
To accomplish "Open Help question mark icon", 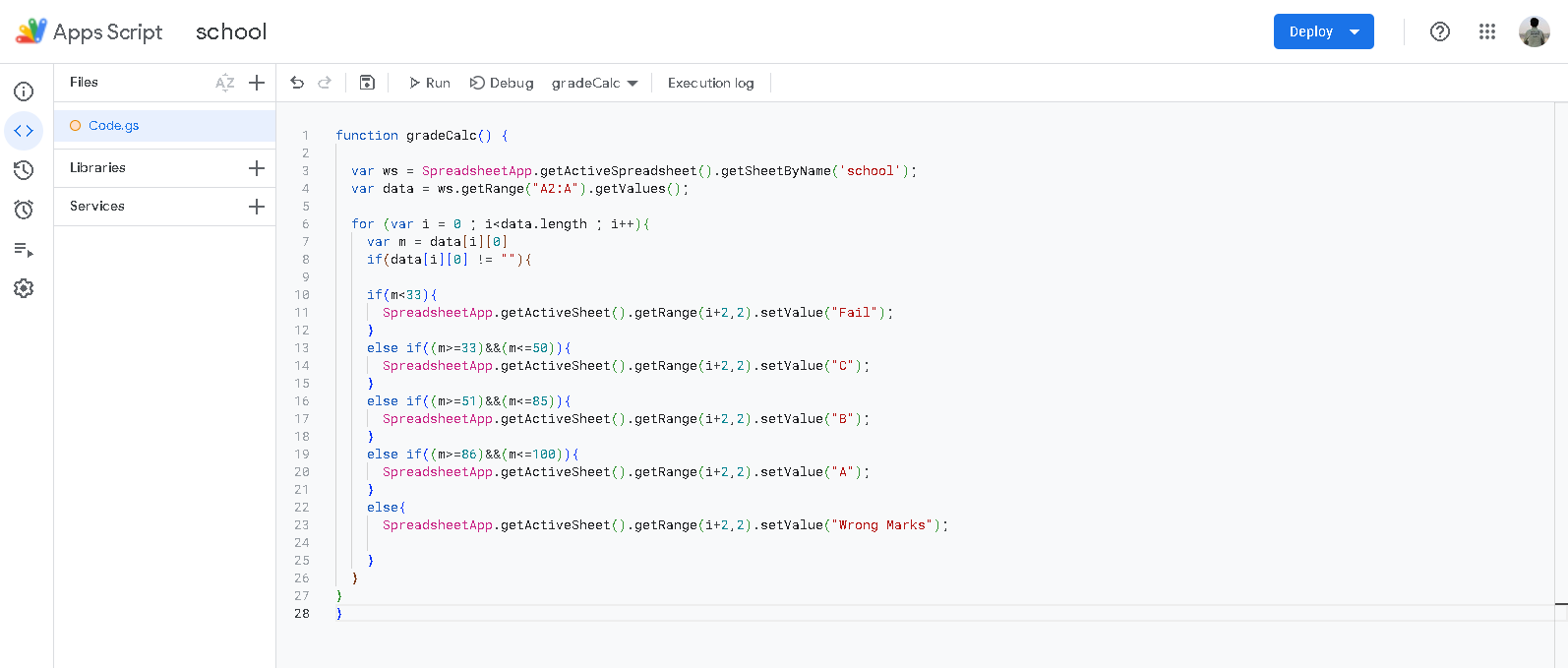I will [1440, 31].
